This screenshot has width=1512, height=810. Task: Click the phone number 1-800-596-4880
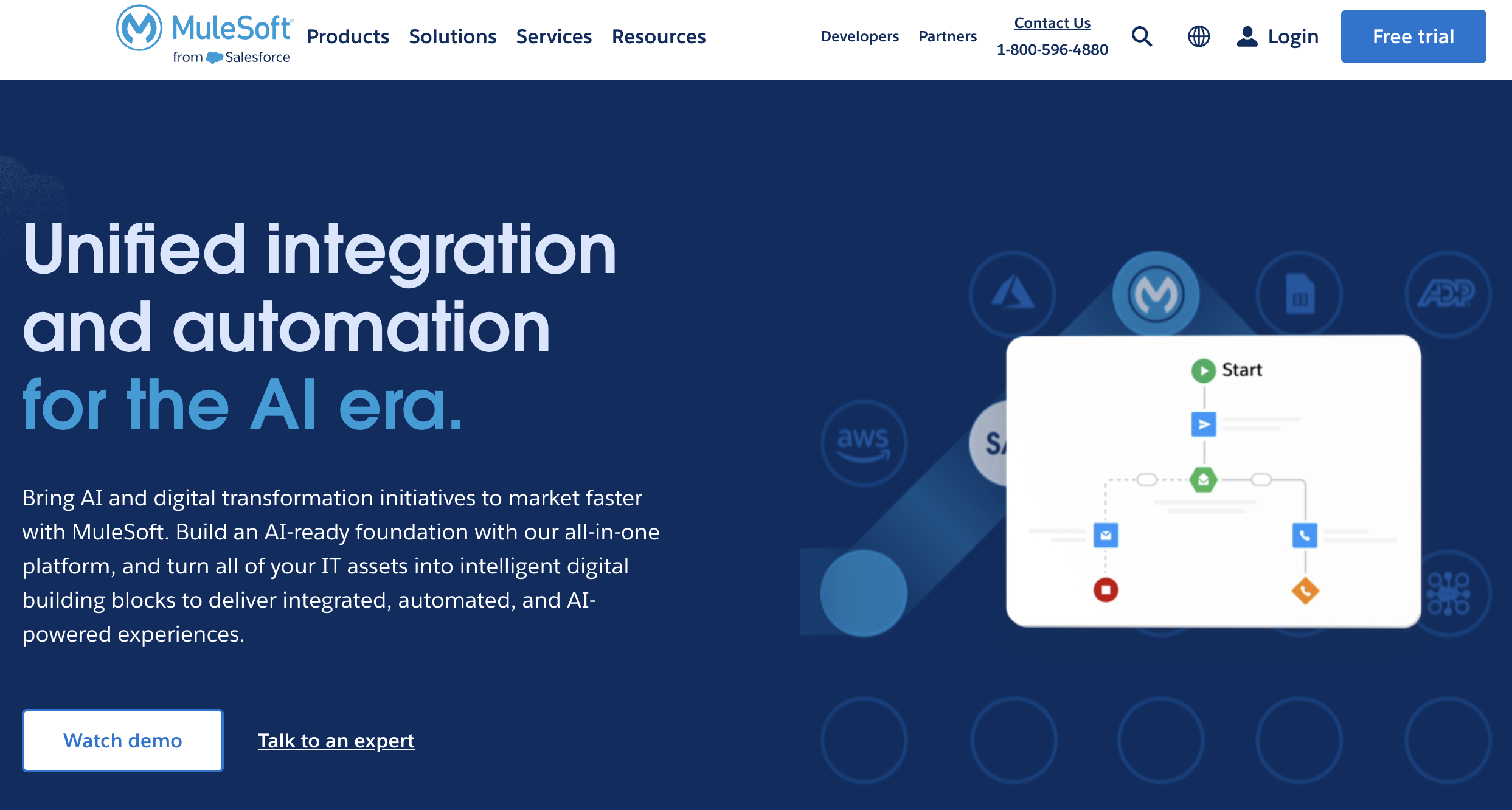tap(1052, 50)
